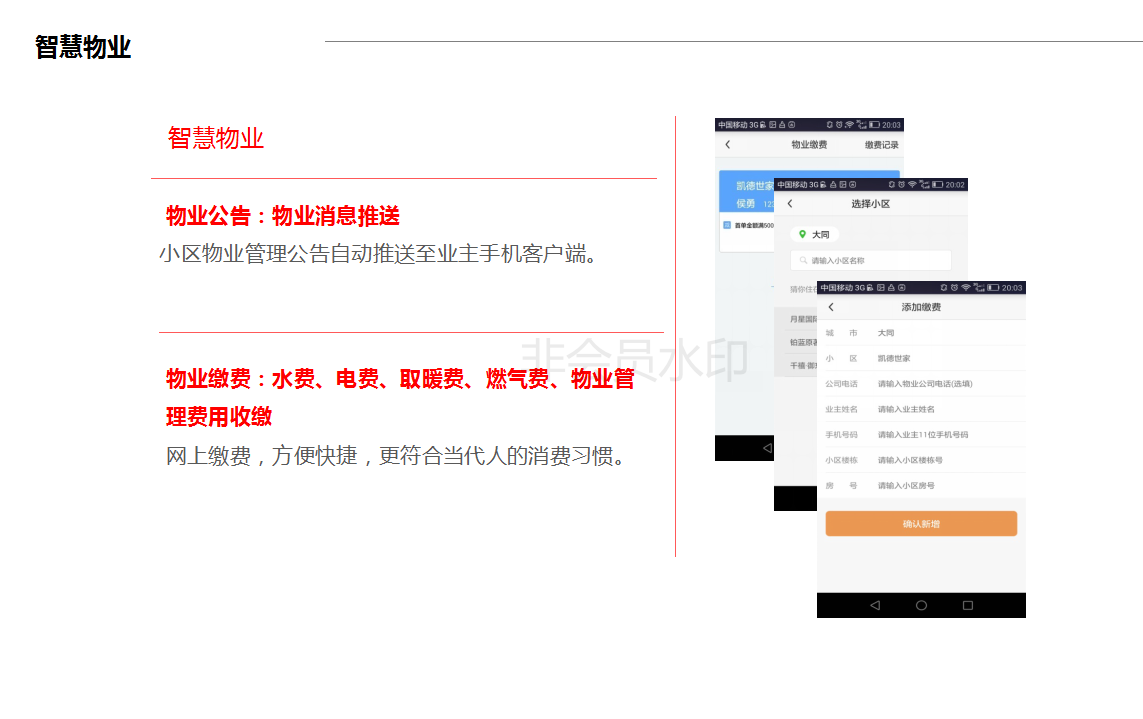Click the orange 确认新增 button
1143x719 pixels.
920,524
